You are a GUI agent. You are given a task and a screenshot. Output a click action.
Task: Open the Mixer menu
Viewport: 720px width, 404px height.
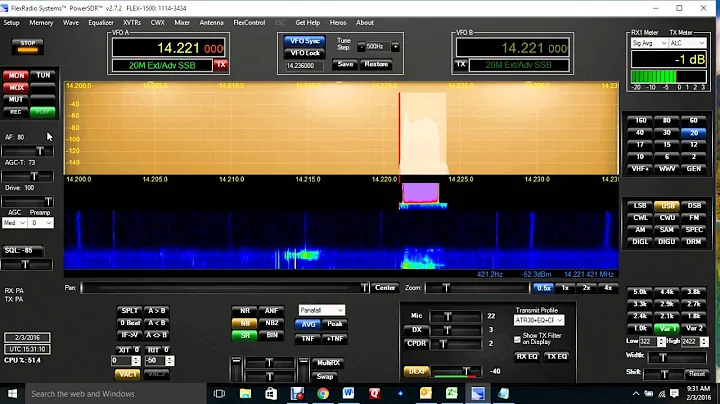[182, 22]
